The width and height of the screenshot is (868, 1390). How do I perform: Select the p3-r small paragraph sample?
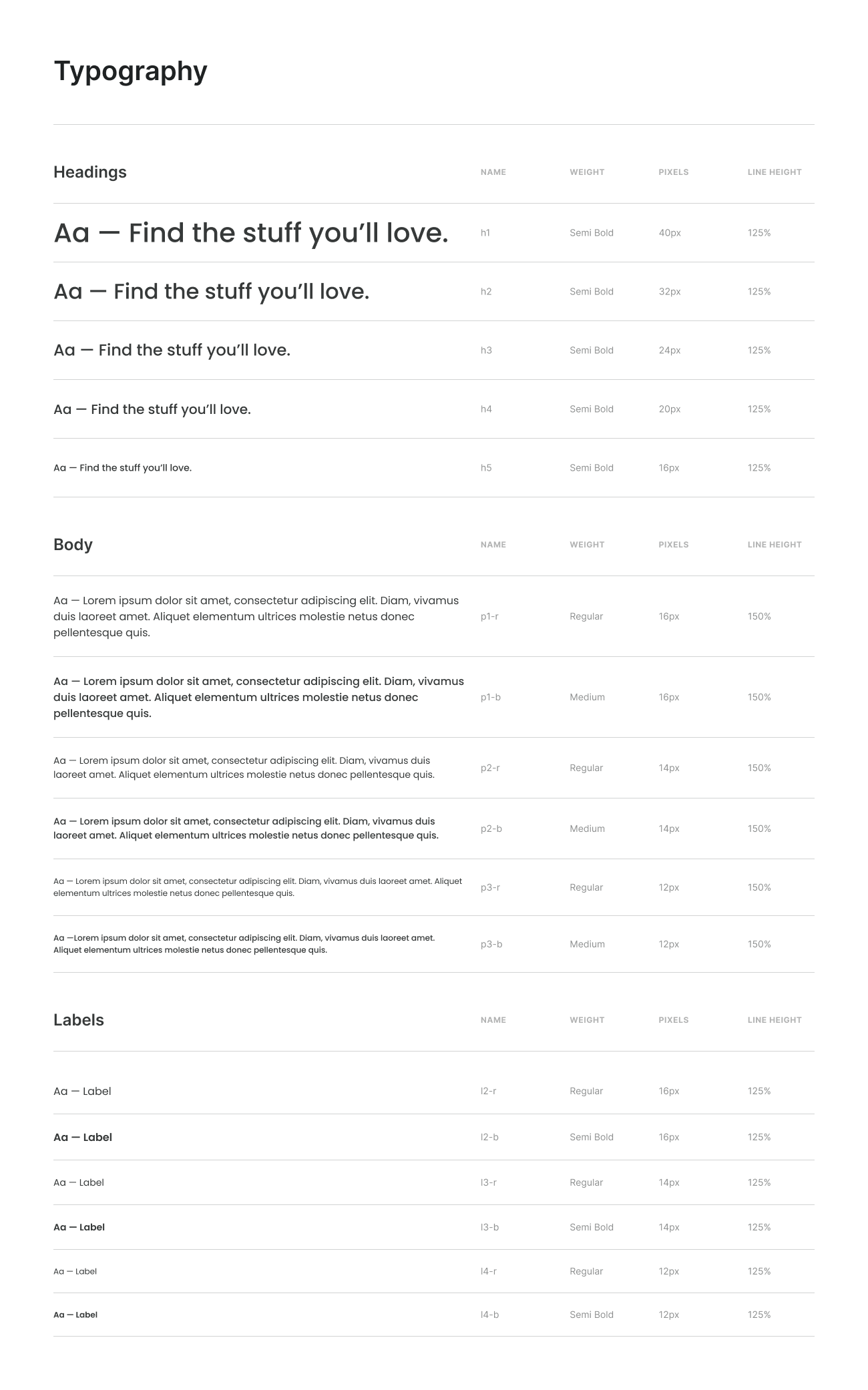(x=258, y=887)
